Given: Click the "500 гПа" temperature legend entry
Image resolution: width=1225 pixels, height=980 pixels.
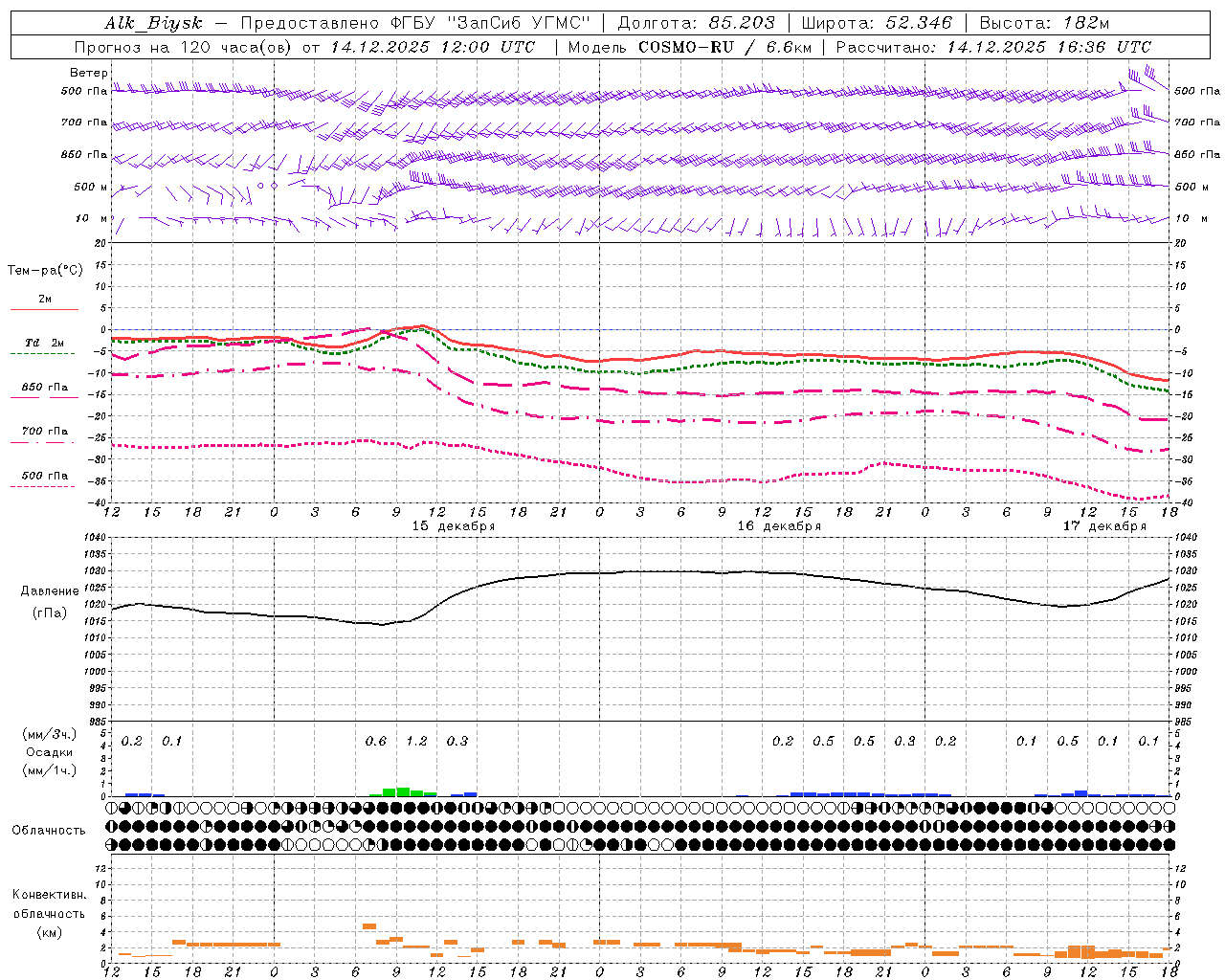Looking at the screenshot, I should point(45,475).
